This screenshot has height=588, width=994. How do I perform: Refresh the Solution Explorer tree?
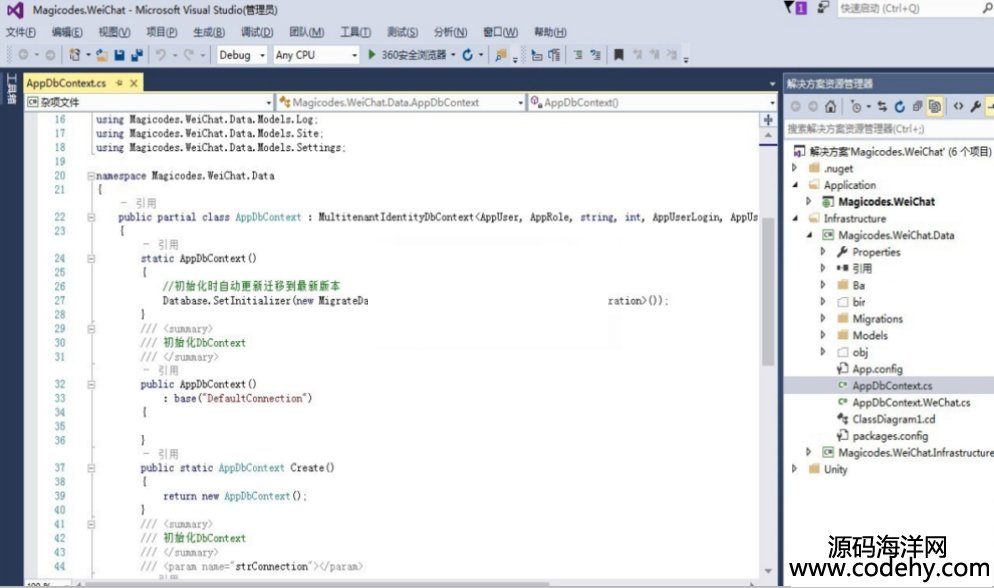(x=900, y=106)
